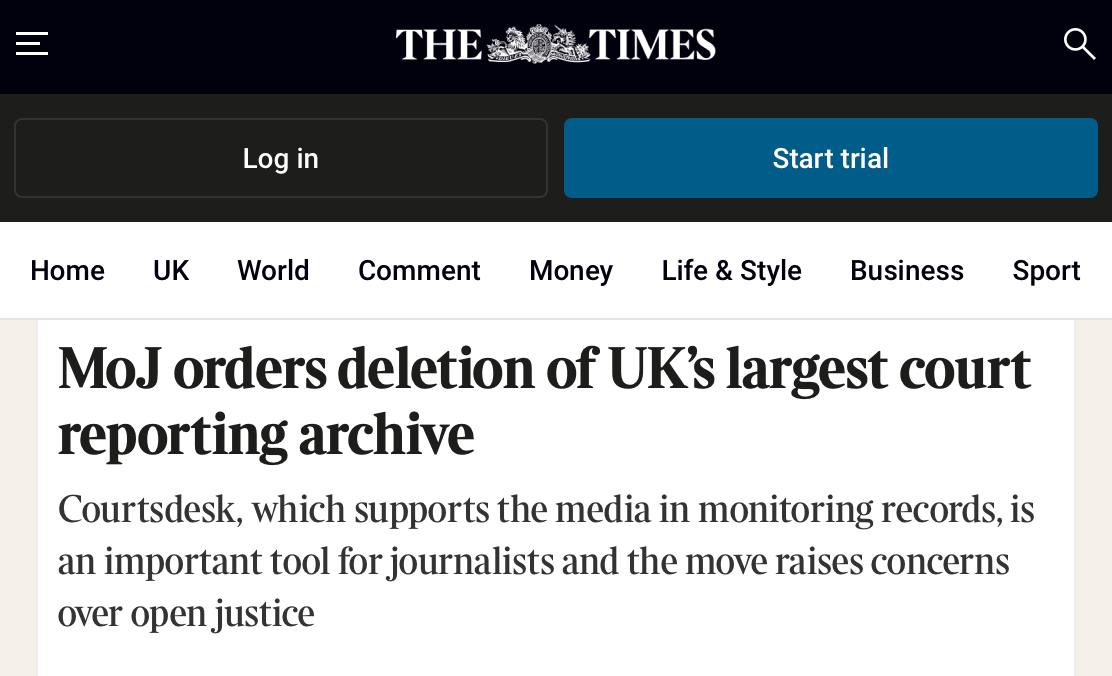Screen dimensions: 1112x676
Task: Click The Times masthead logo
Action: [x=555, y=45]
